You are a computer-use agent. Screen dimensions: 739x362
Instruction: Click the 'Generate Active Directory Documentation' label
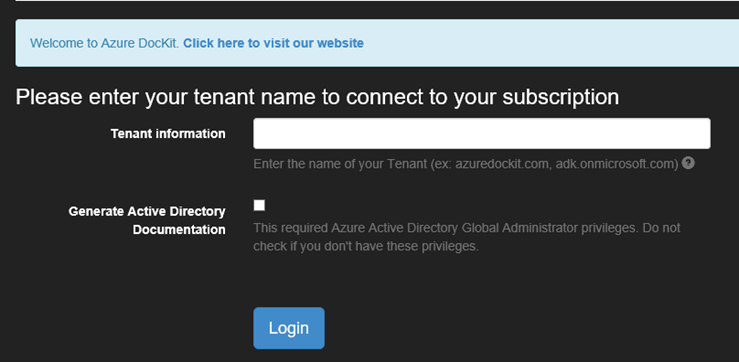coord(147,221)
